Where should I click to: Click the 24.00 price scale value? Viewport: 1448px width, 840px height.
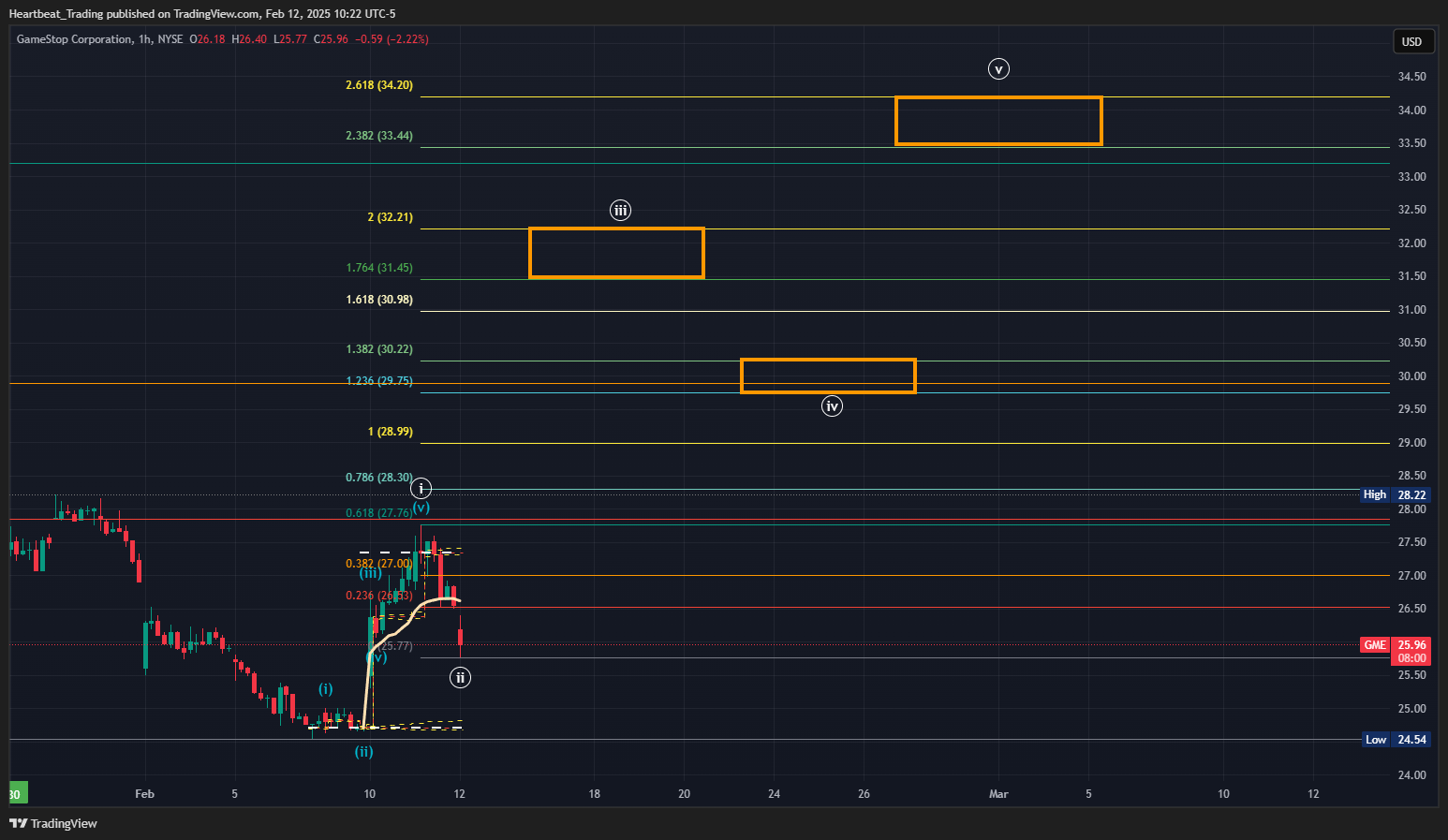click(1411, 775)
